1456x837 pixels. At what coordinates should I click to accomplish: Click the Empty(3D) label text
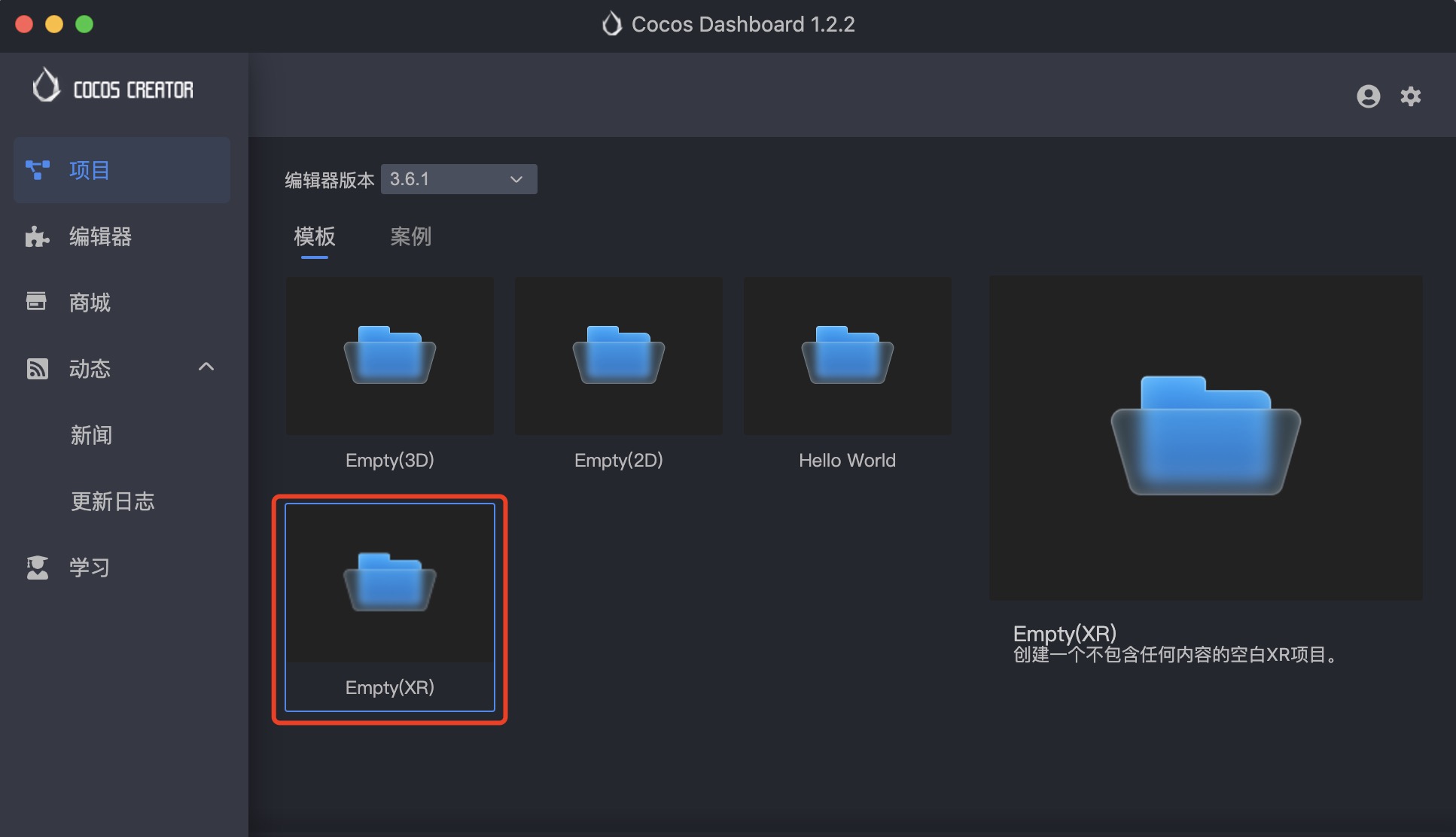pyautogui.click(x=390, y=460)
